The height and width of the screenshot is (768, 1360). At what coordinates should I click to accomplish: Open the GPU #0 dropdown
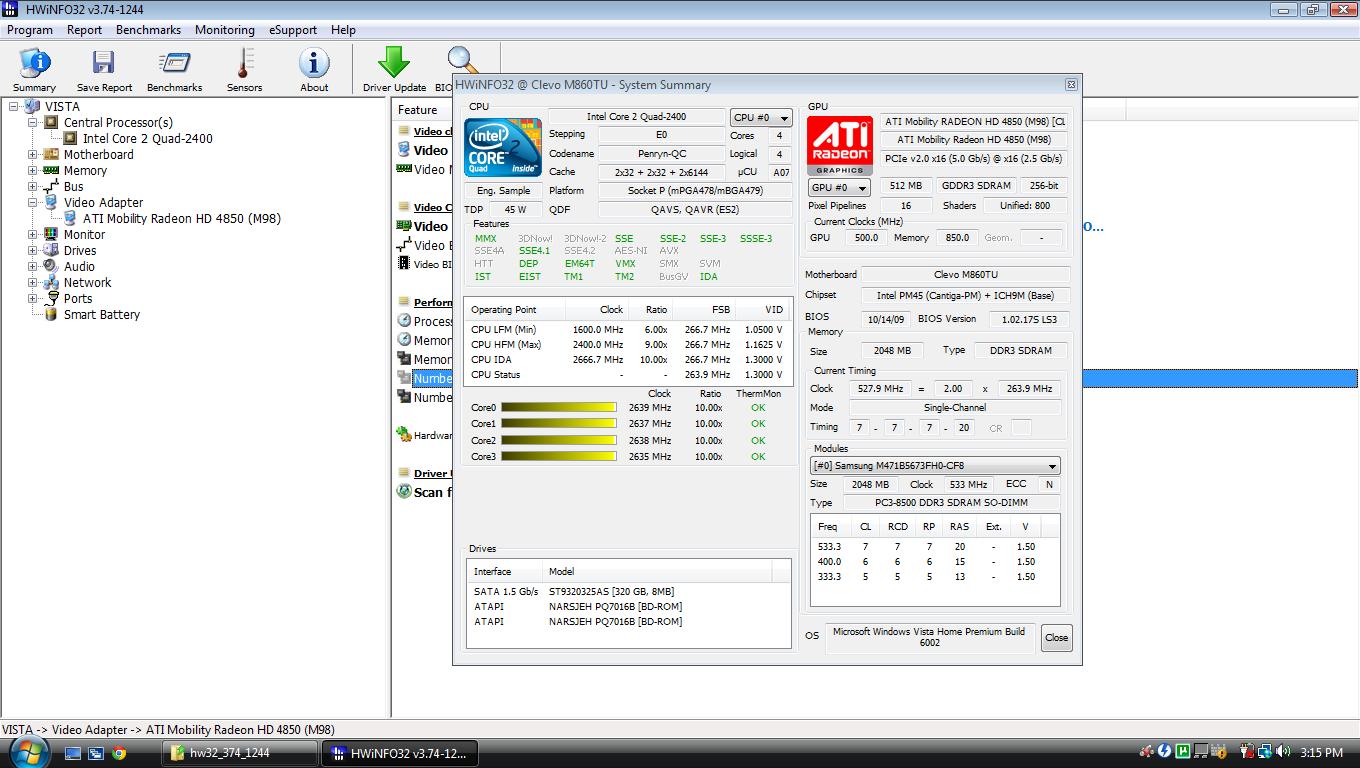coord(839,187)
